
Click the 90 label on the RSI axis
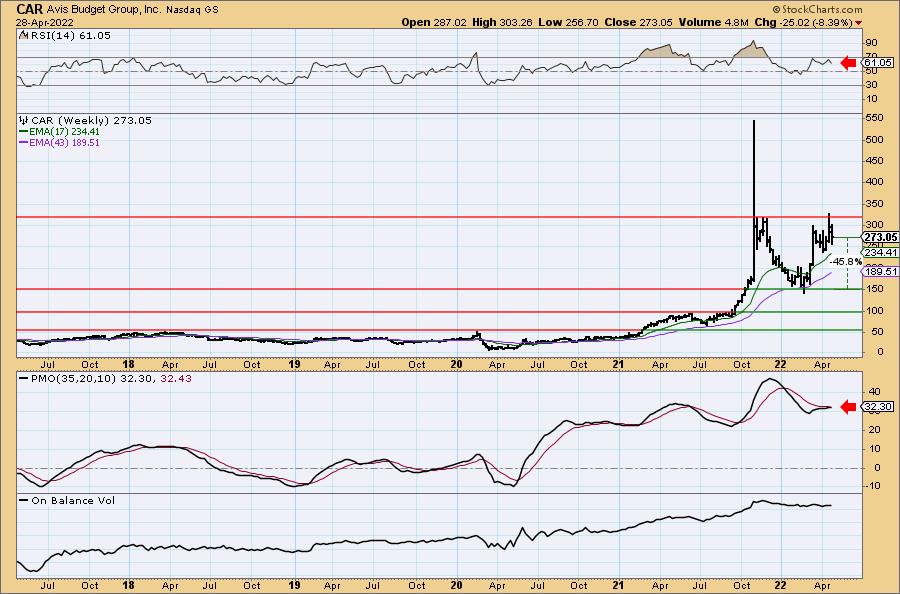click(871, 43)
